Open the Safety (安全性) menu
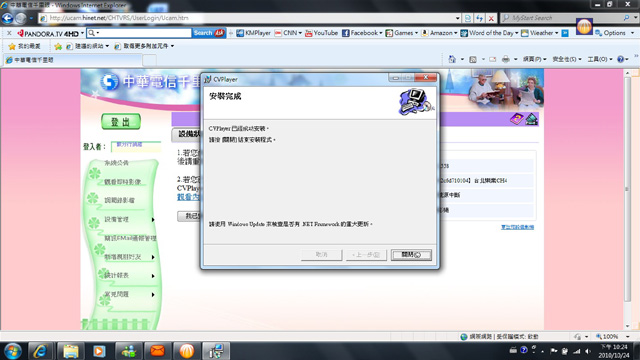 click(x=567, y=59)
